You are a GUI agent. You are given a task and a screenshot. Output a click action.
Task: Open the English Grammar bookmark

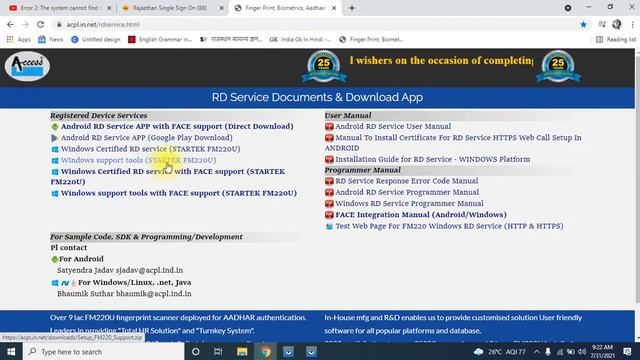tap(160, 40)
